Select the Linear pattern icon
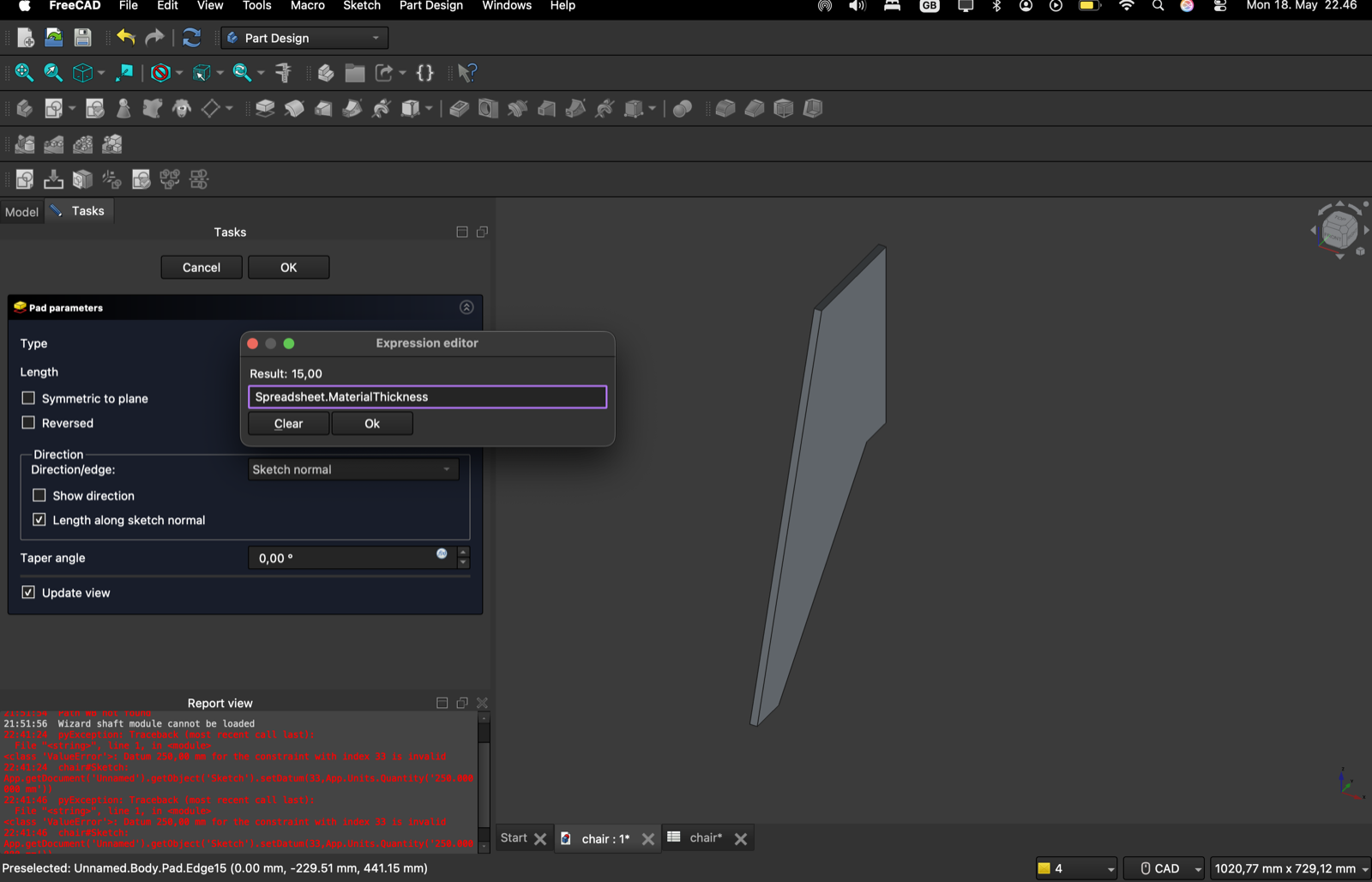Image resolution: width=1372 pixels, height=882 pixels. [54, 144]
